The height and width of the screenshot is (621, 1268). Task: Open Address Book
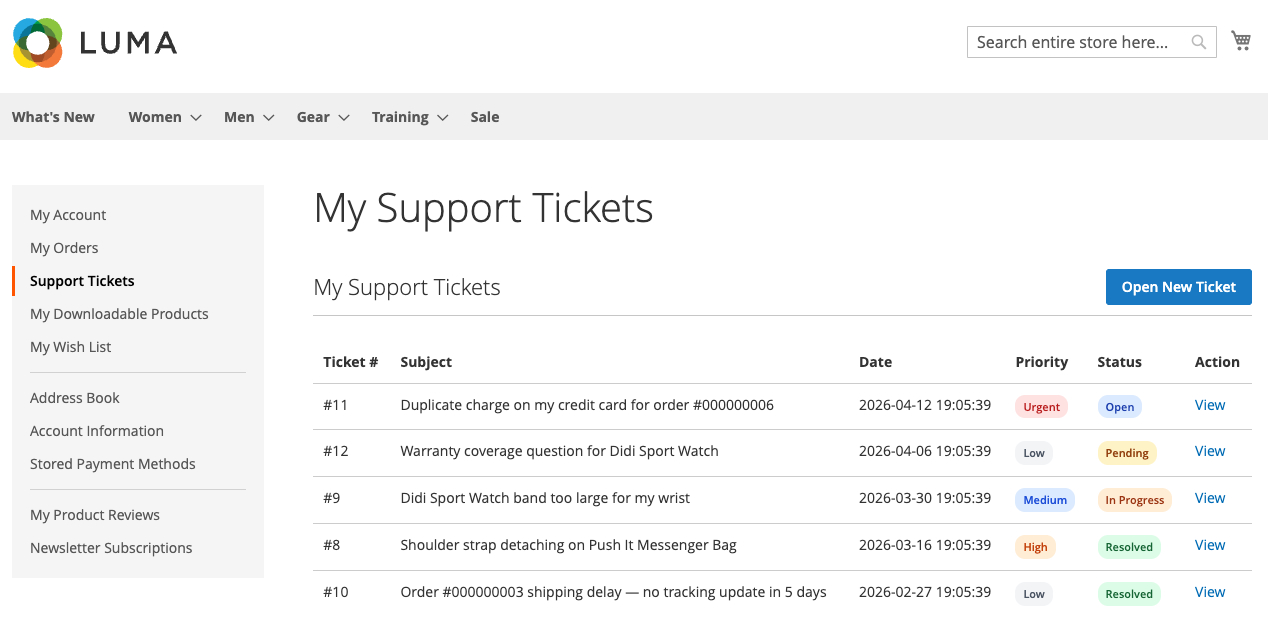pyautogui.click(x=75, y=398)
